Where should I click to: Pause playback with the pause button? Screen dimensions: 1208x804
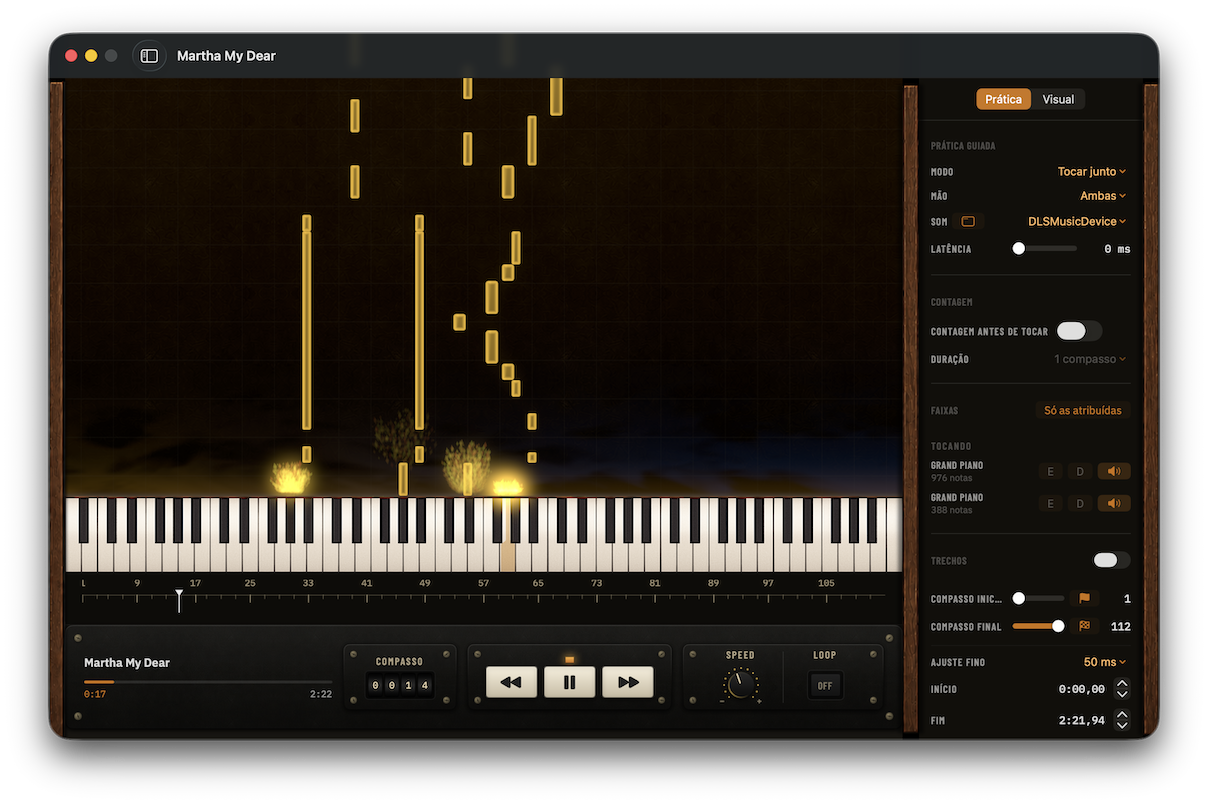pyautogui.click(x=569, y=682)
